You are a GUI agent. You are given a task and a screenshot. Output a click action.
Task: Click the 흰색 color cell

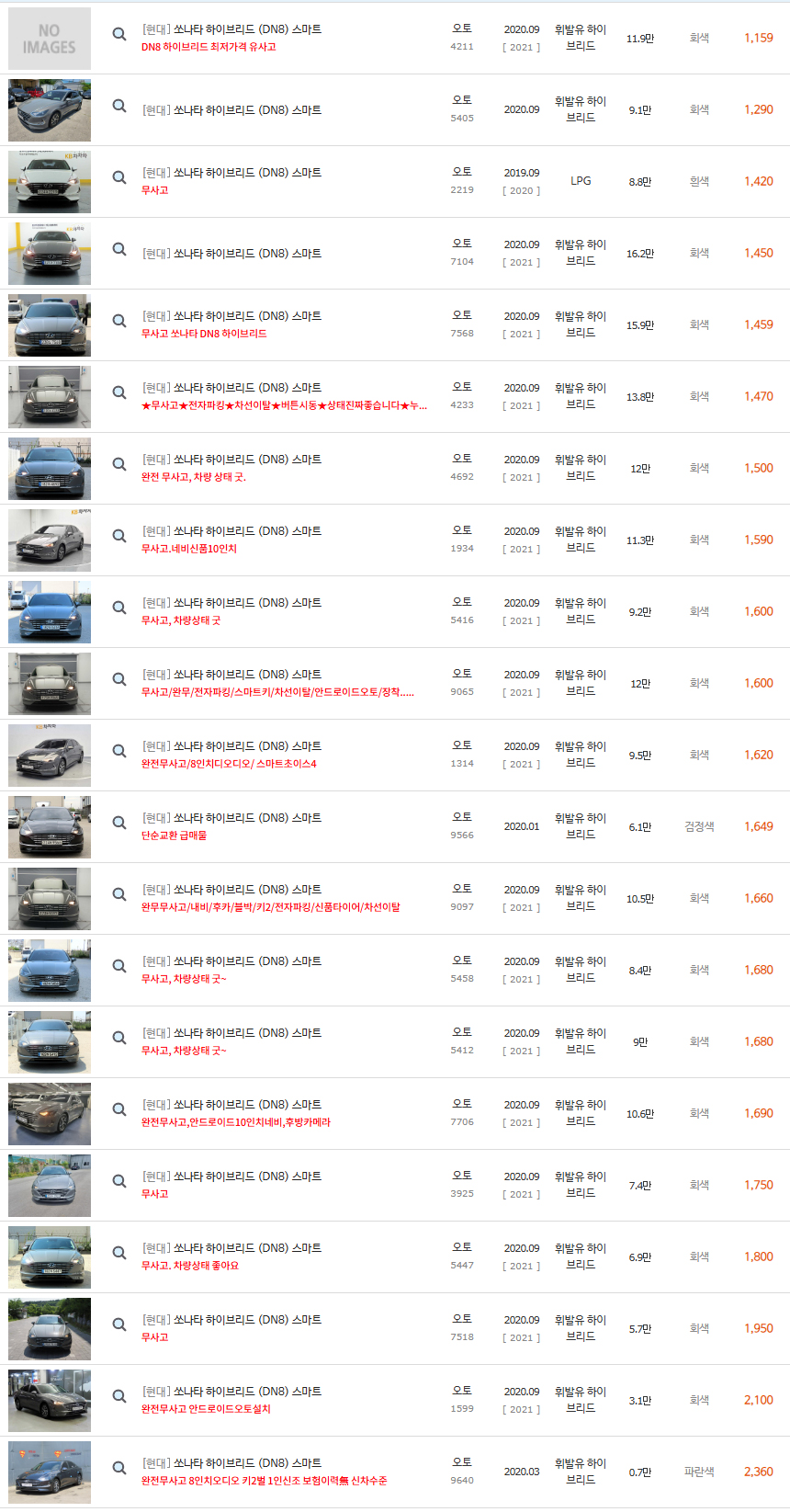click(699, 181)
